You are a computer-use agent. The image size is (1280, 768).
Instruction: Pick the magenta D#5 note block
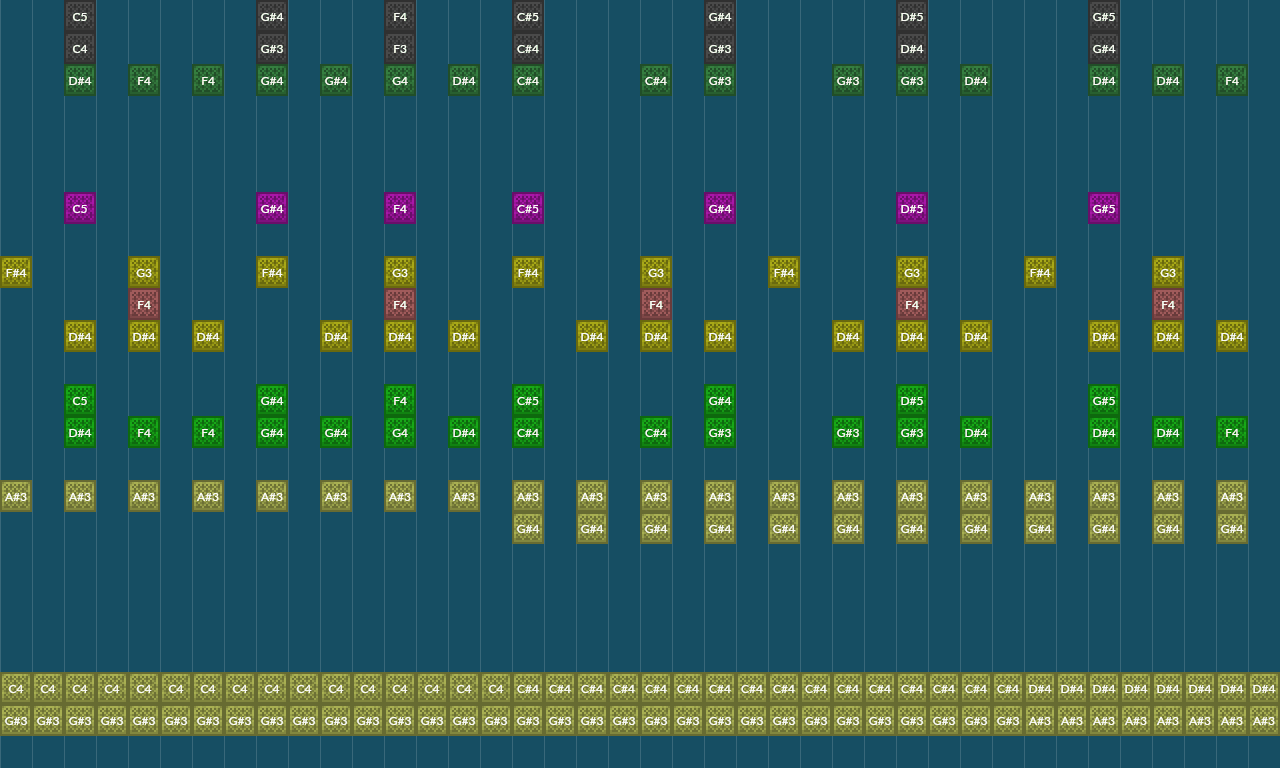click(912, 209)
